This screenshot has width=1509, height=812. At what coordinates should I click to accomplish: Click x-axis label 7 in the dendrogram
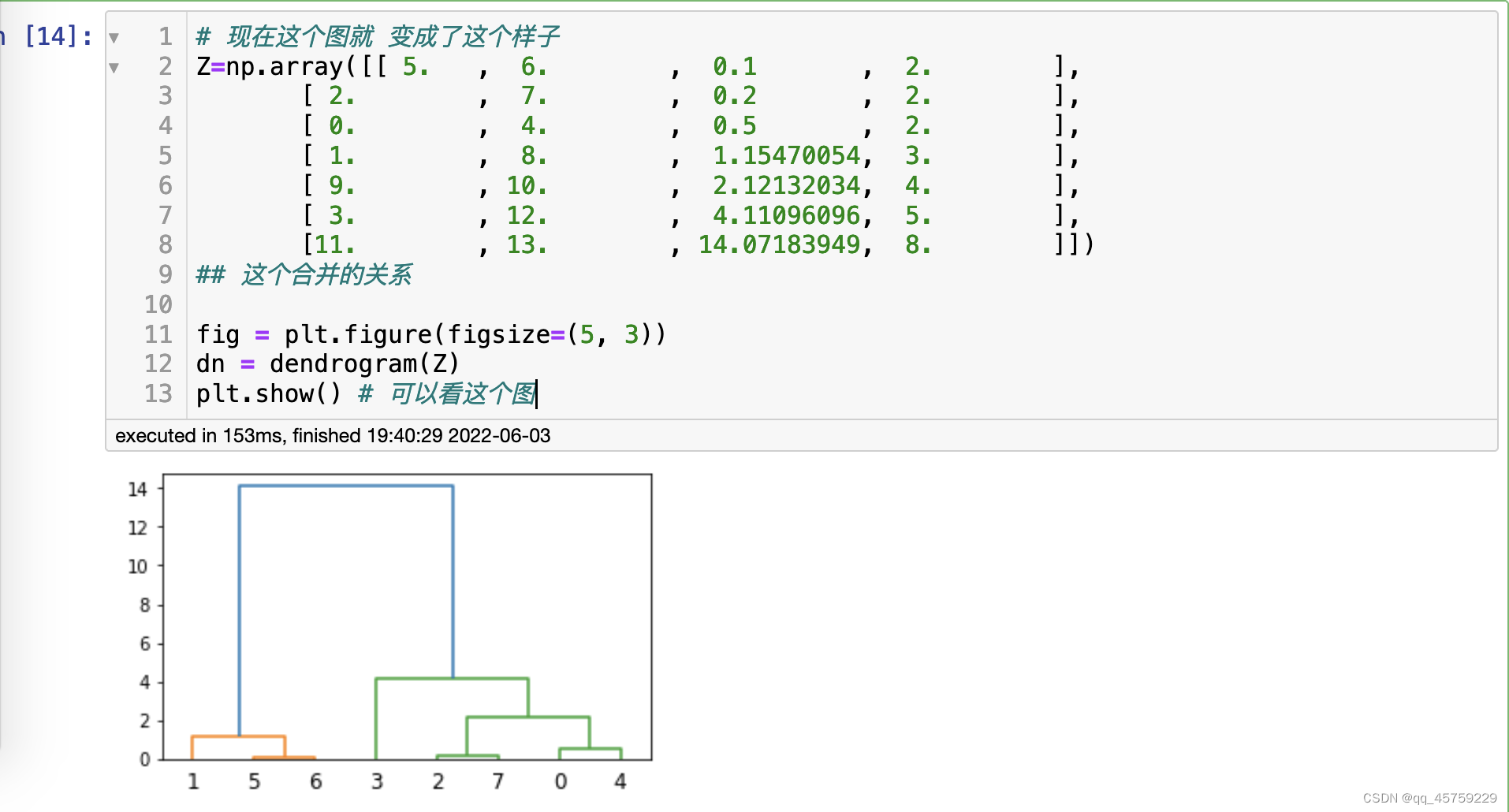tap(498, 781)
